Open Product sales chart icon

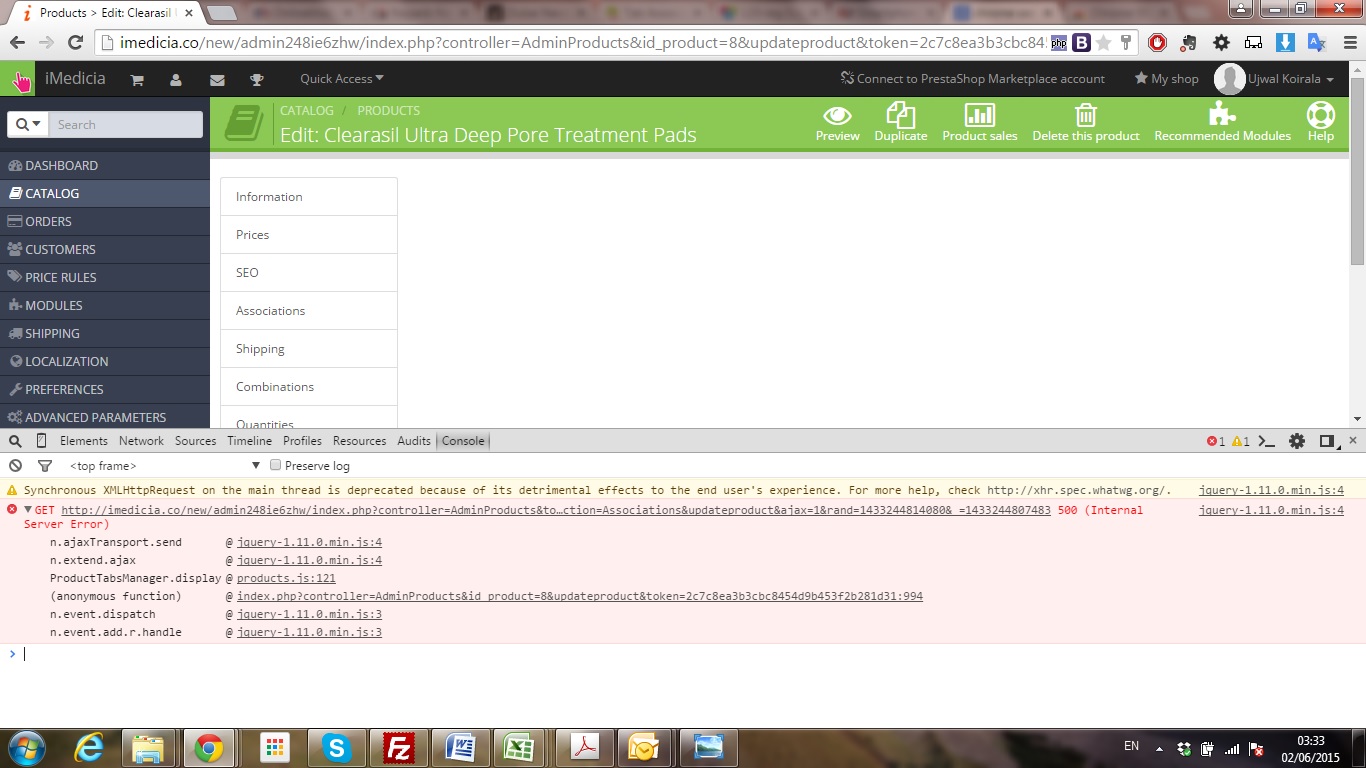coord(979,114)
